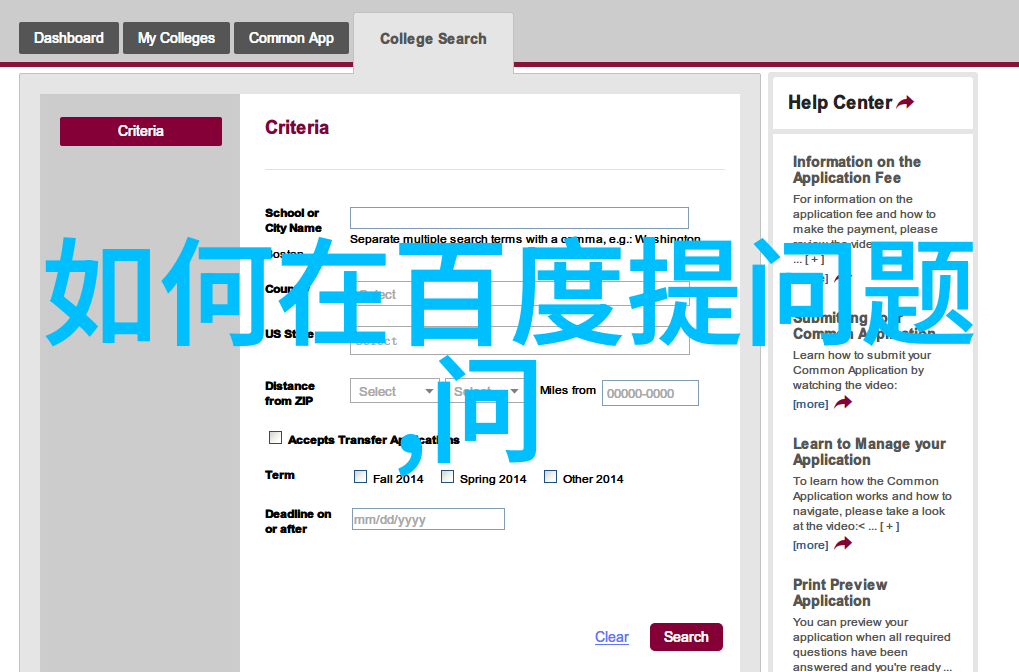Click the 'Miles from' text
Viewport: 1019px width, 672px height.
coord(568,390)
